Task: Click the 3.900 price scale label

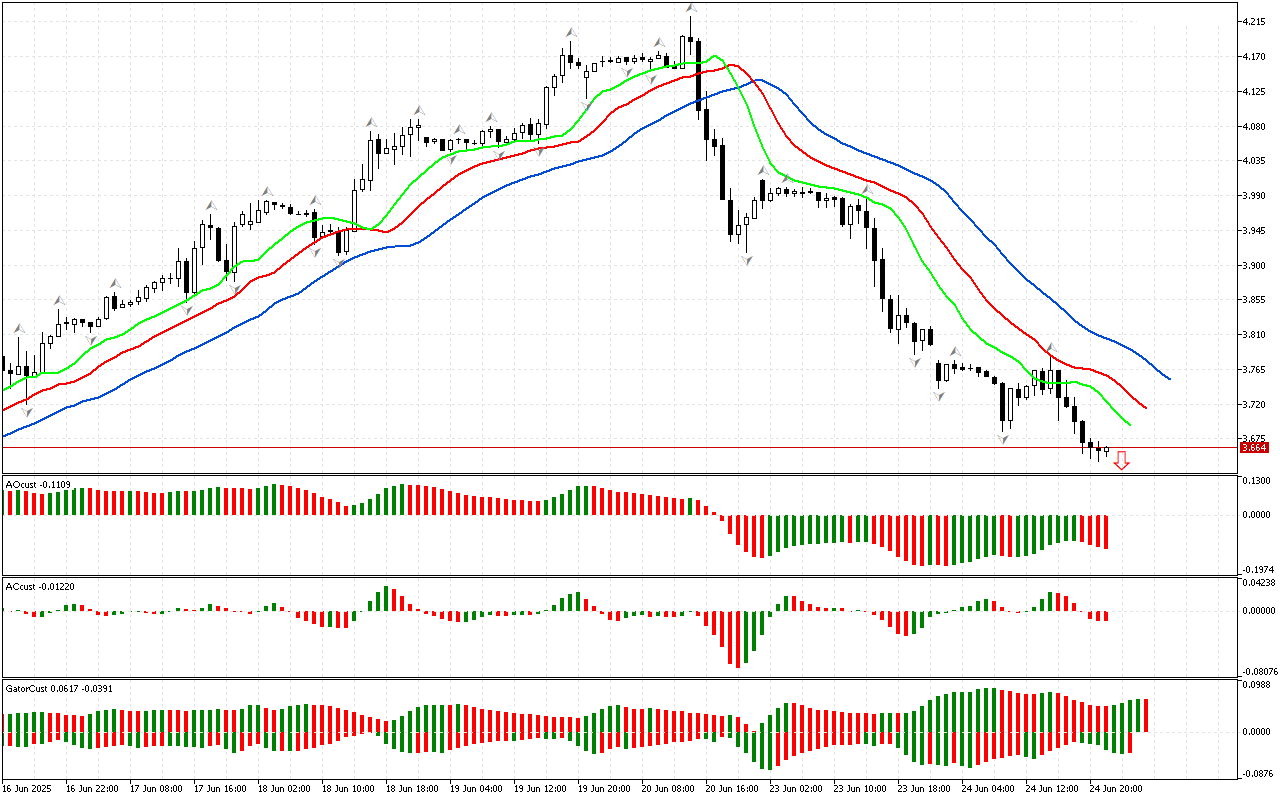Action: pos(1253,266)
